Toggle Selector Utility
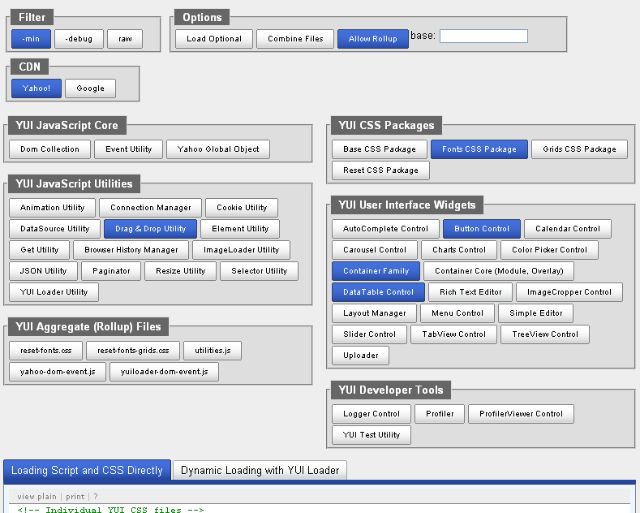Screen dimensions: 640x513 click(x=259, y=271)
